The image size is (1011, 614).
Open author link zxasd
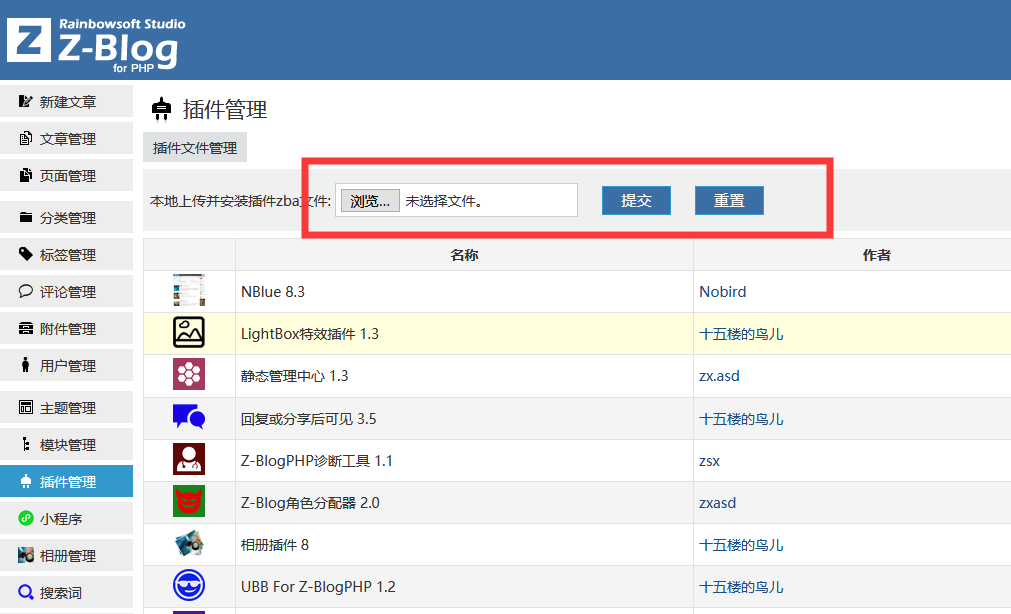717,502
